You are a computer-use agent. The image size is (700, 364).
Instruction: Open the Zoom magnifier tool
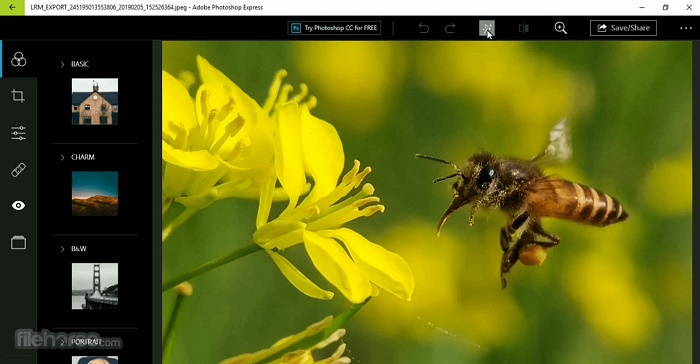point(561,28)
